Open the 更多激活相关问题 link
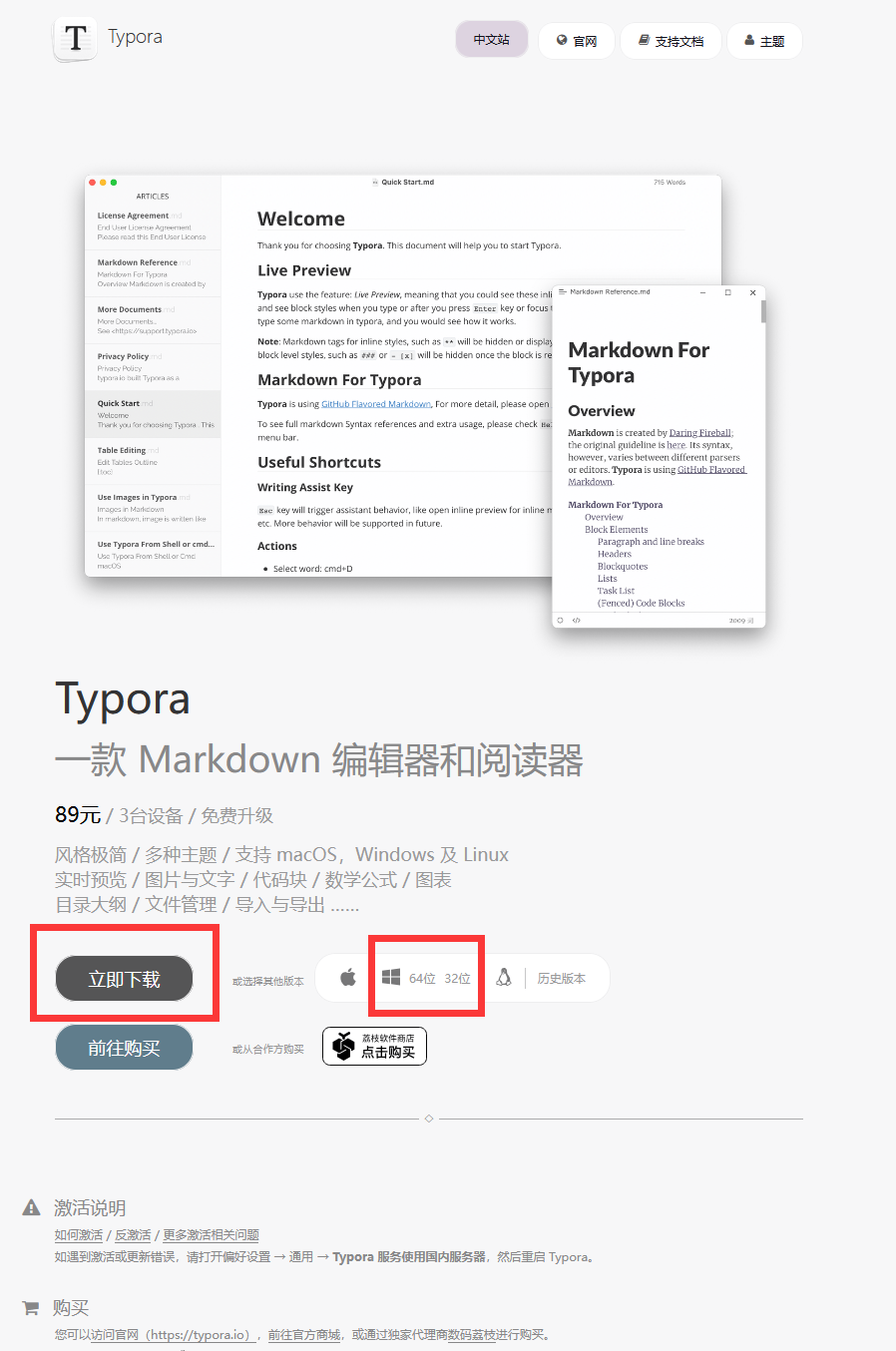Image resolution: width=896 pixels, height=1351 pixels. [x=211, y=1235]
